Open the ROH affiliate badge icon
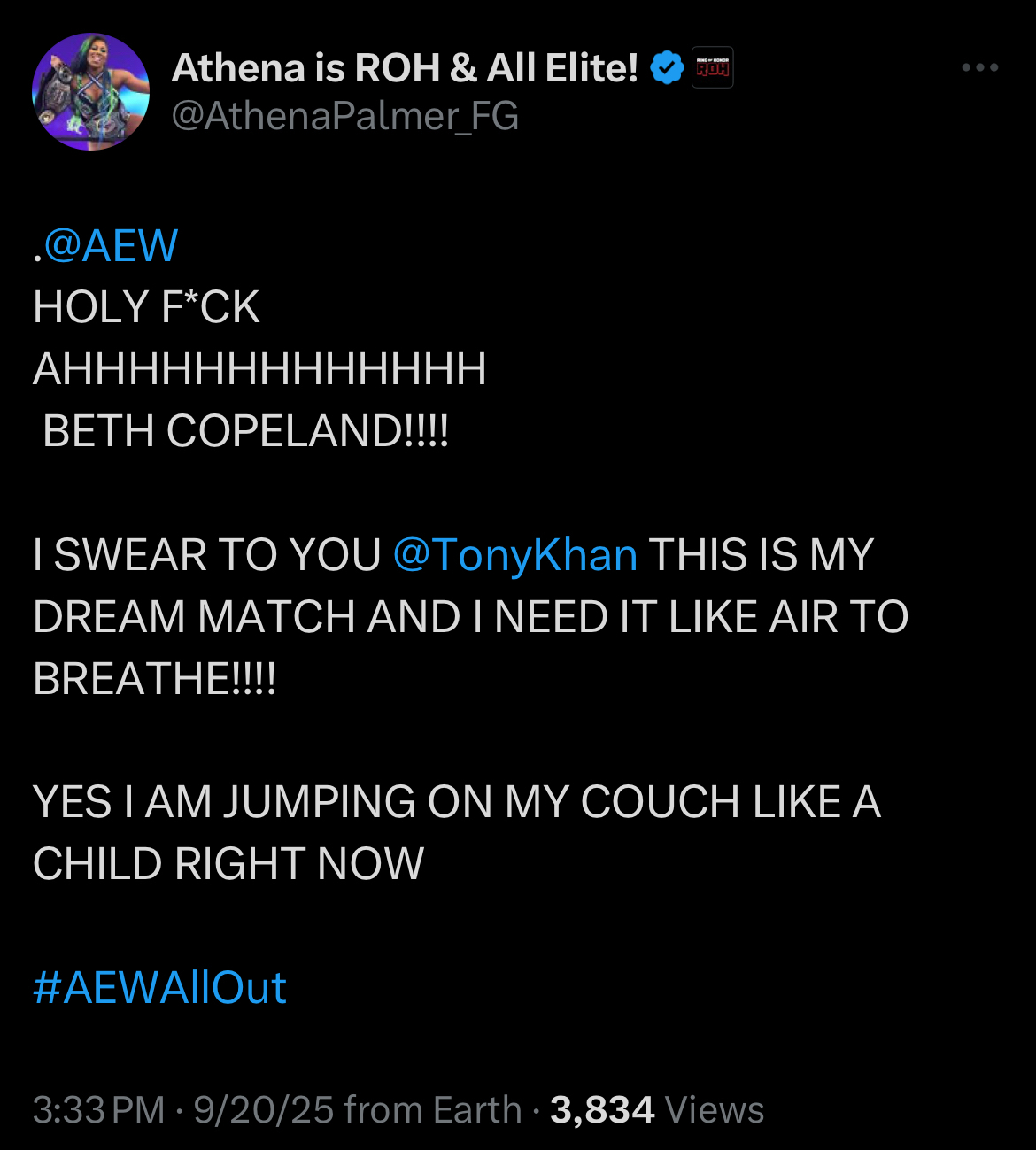This screenshot has height=1150, width=1036. point(712,68)
